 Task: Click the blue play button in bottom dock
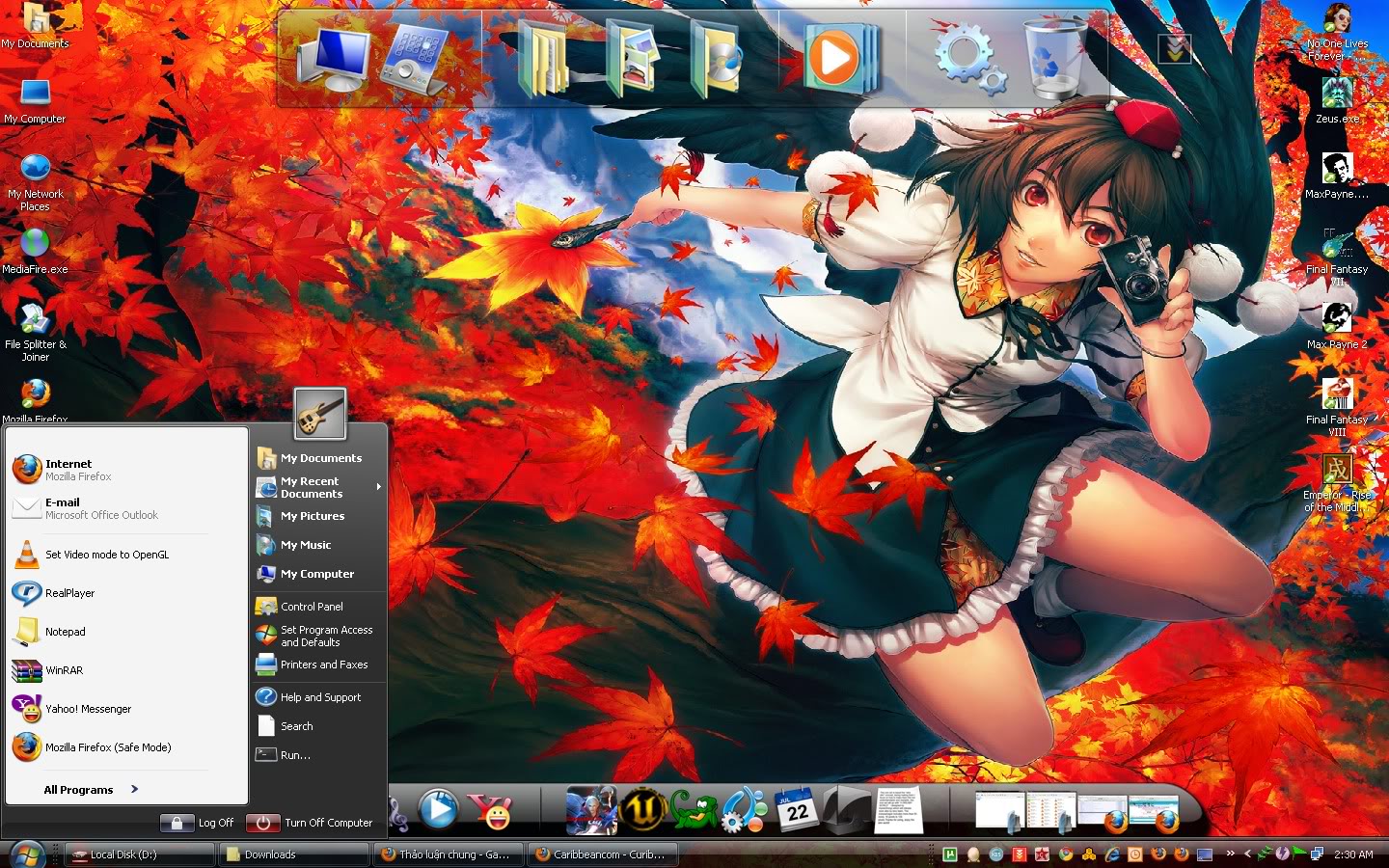click(439, 808)
